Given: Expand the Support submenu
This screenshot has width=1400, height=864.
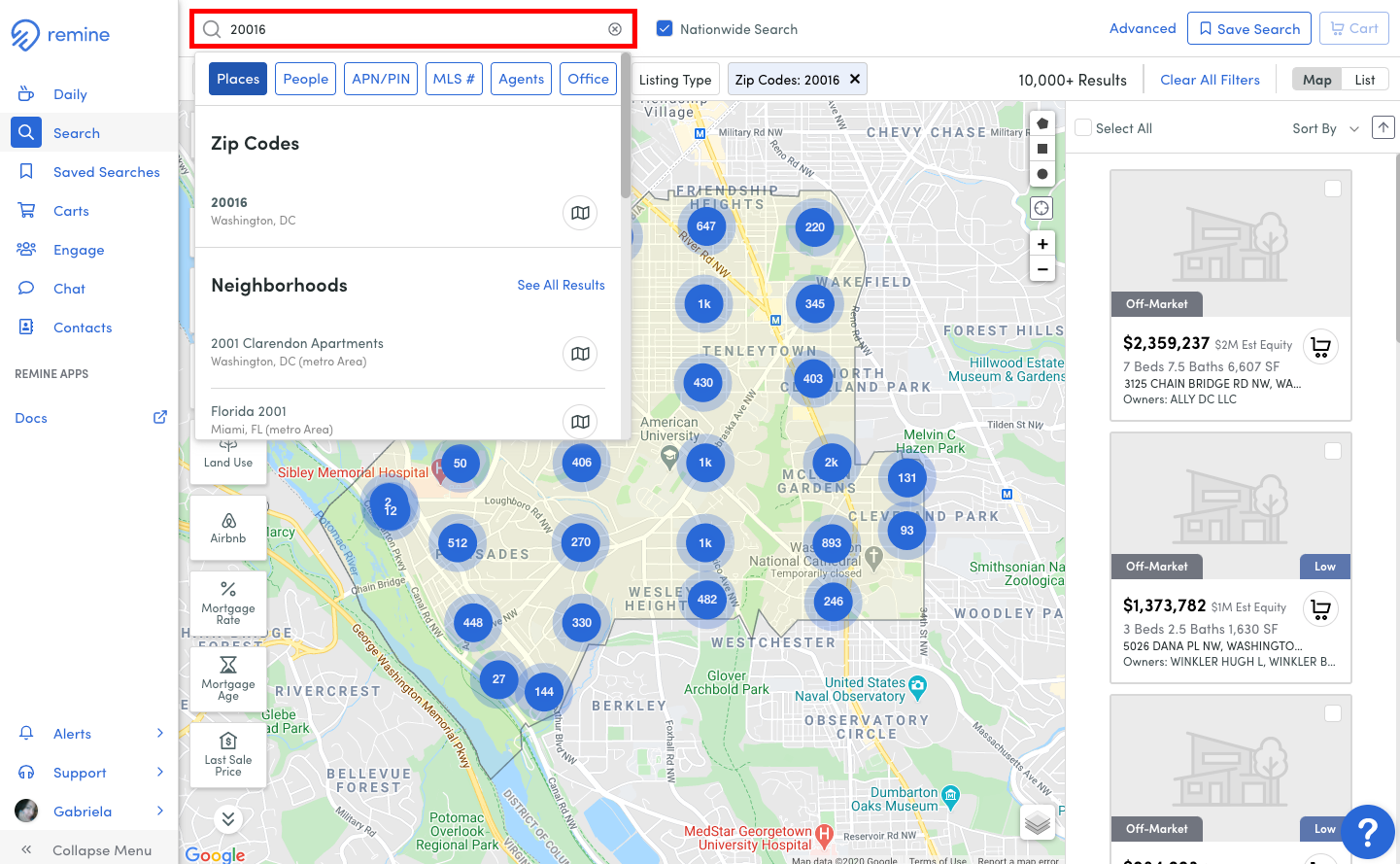Looking at the screenshot, I should tap(160, 772).
